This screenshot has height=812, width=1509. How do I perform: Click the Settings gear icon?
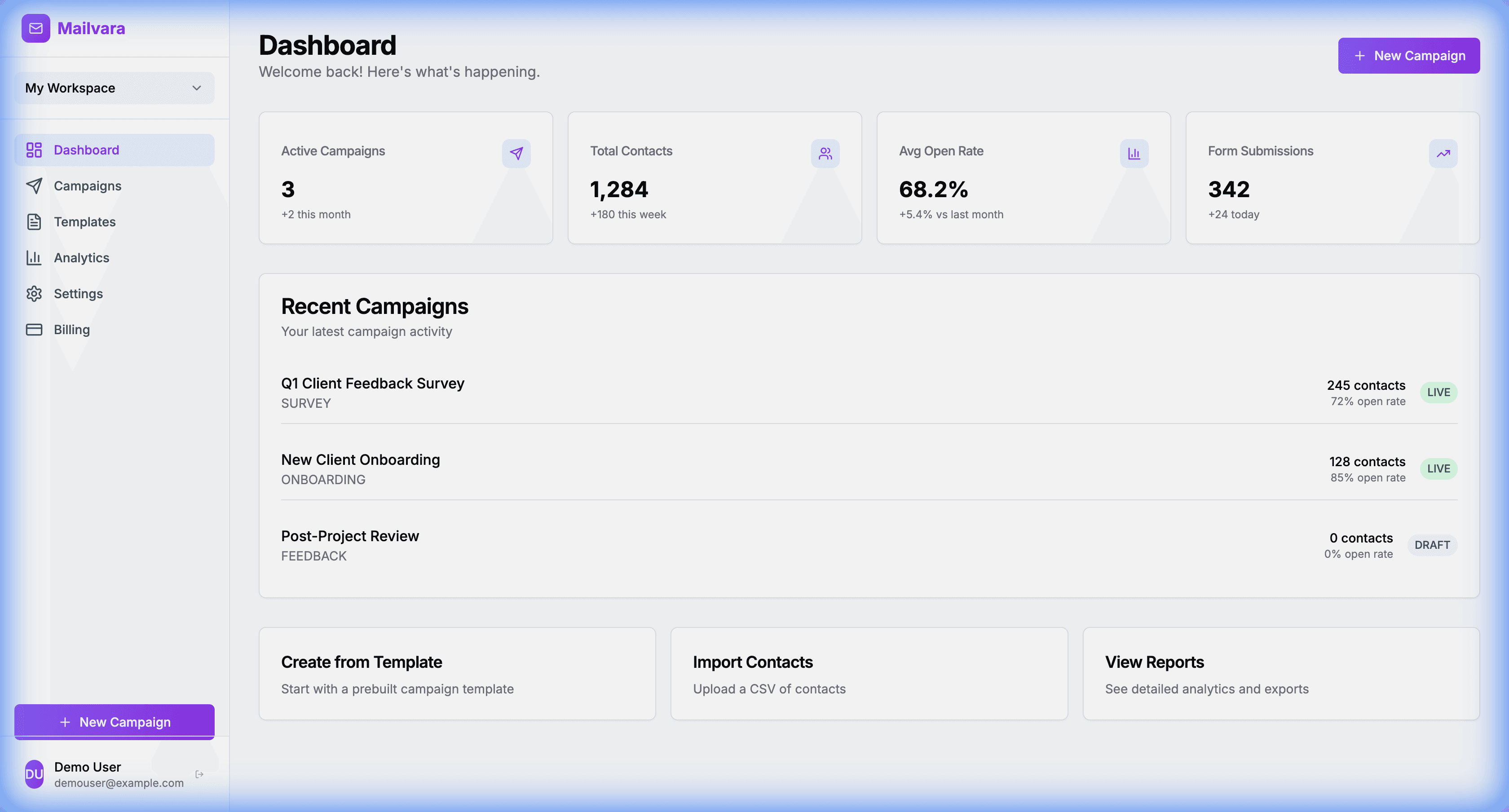(33, 294)
